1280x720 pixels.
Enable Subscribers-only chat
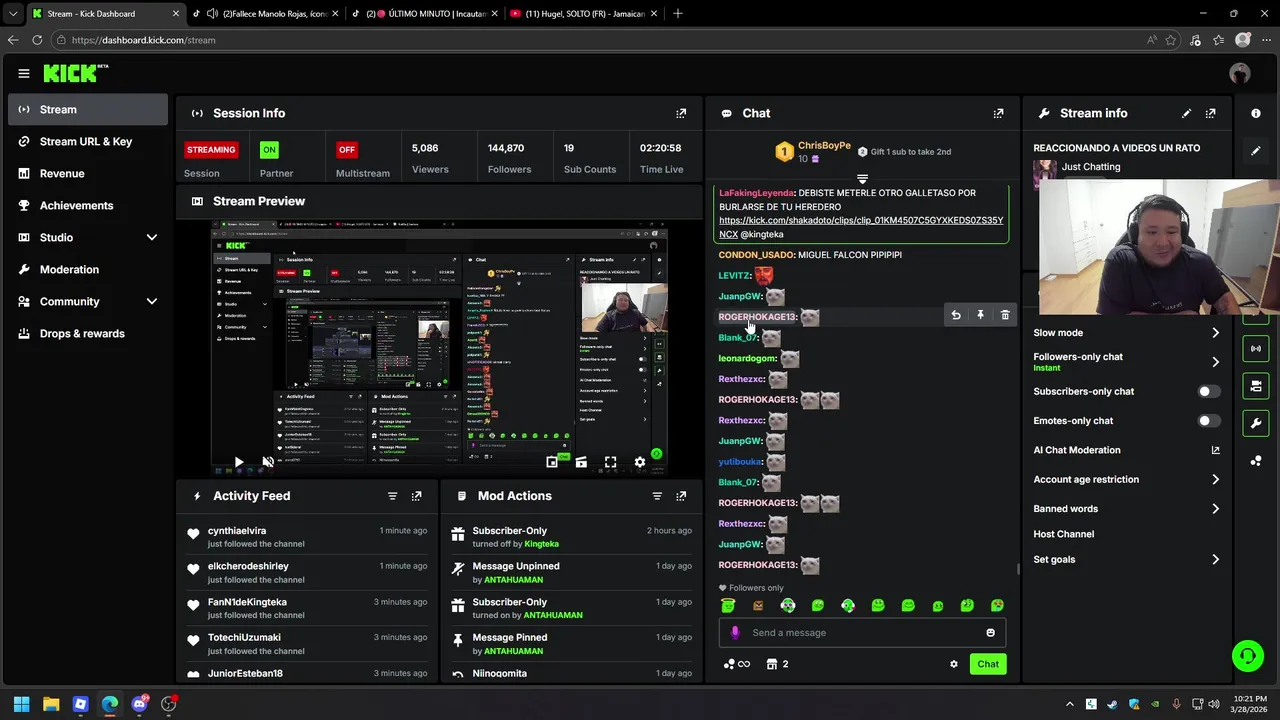pyautogui.click(x=1209, y=392)
